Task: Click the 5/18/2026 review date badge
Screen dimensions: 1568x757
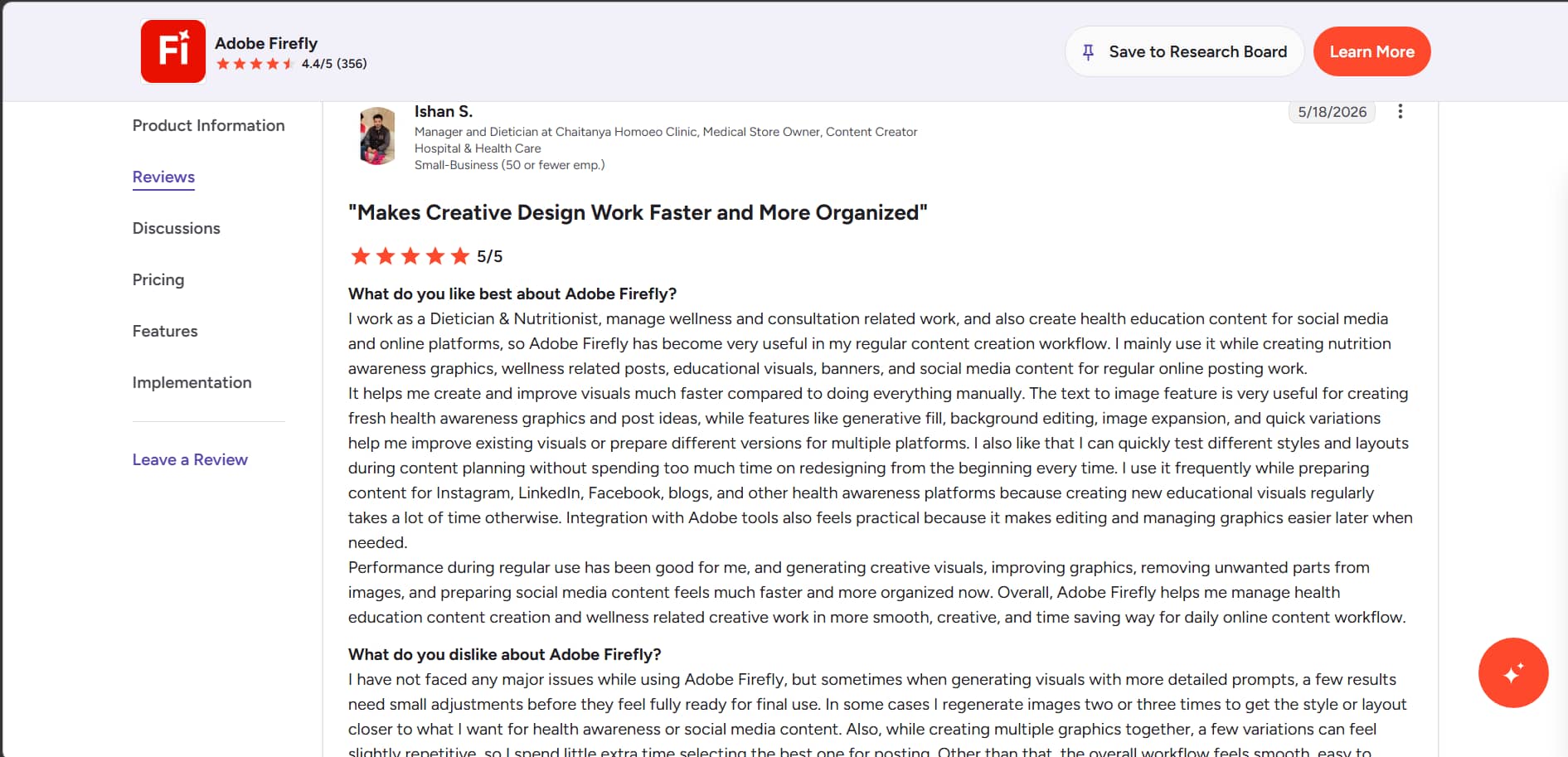Action: [x=1332, y=112]
